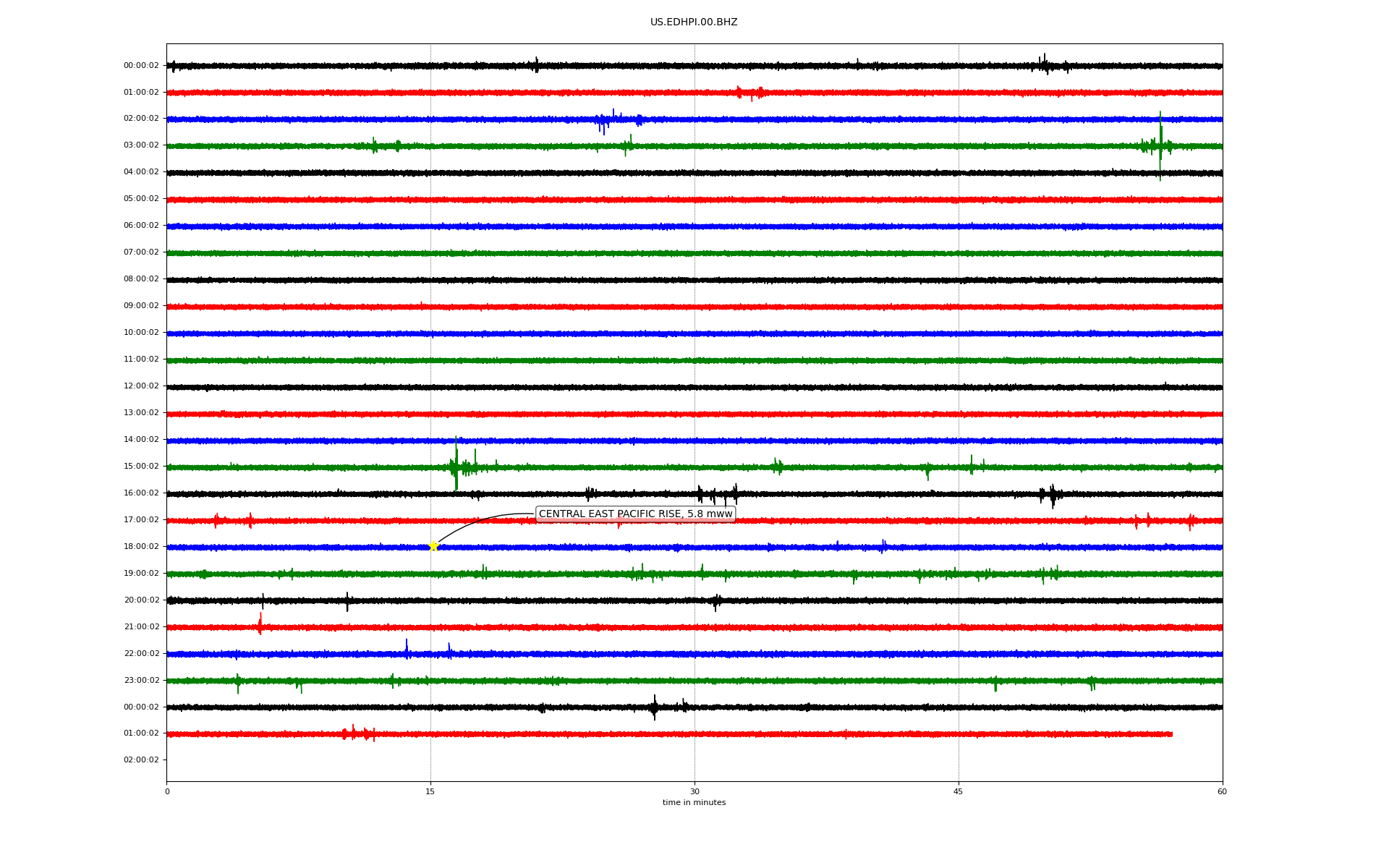Click the 19:00:02 row label
The width and height of the screenshot is (1389, 868).
point(141,574)
